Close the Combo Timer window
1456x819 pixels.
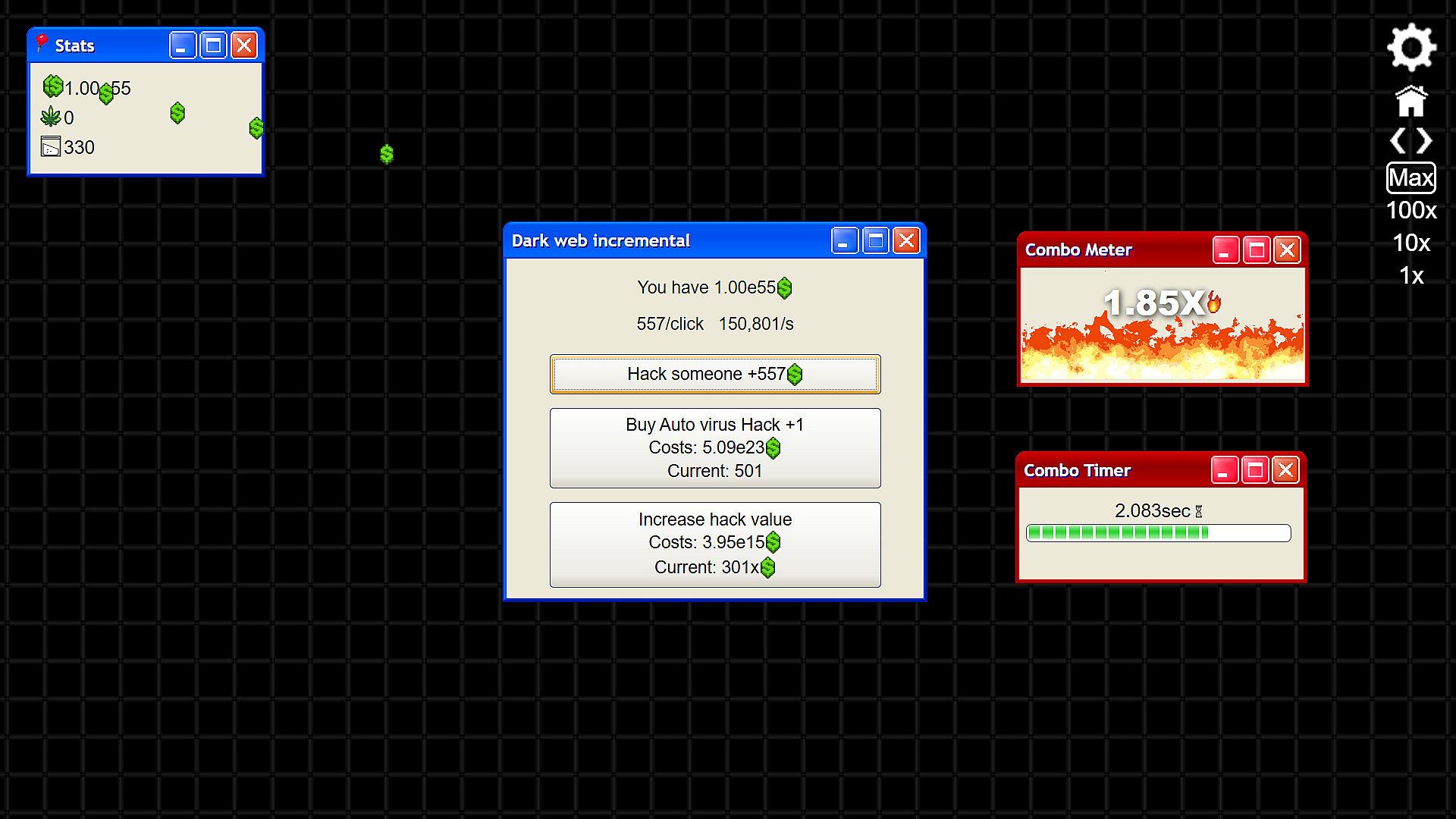1285,470
